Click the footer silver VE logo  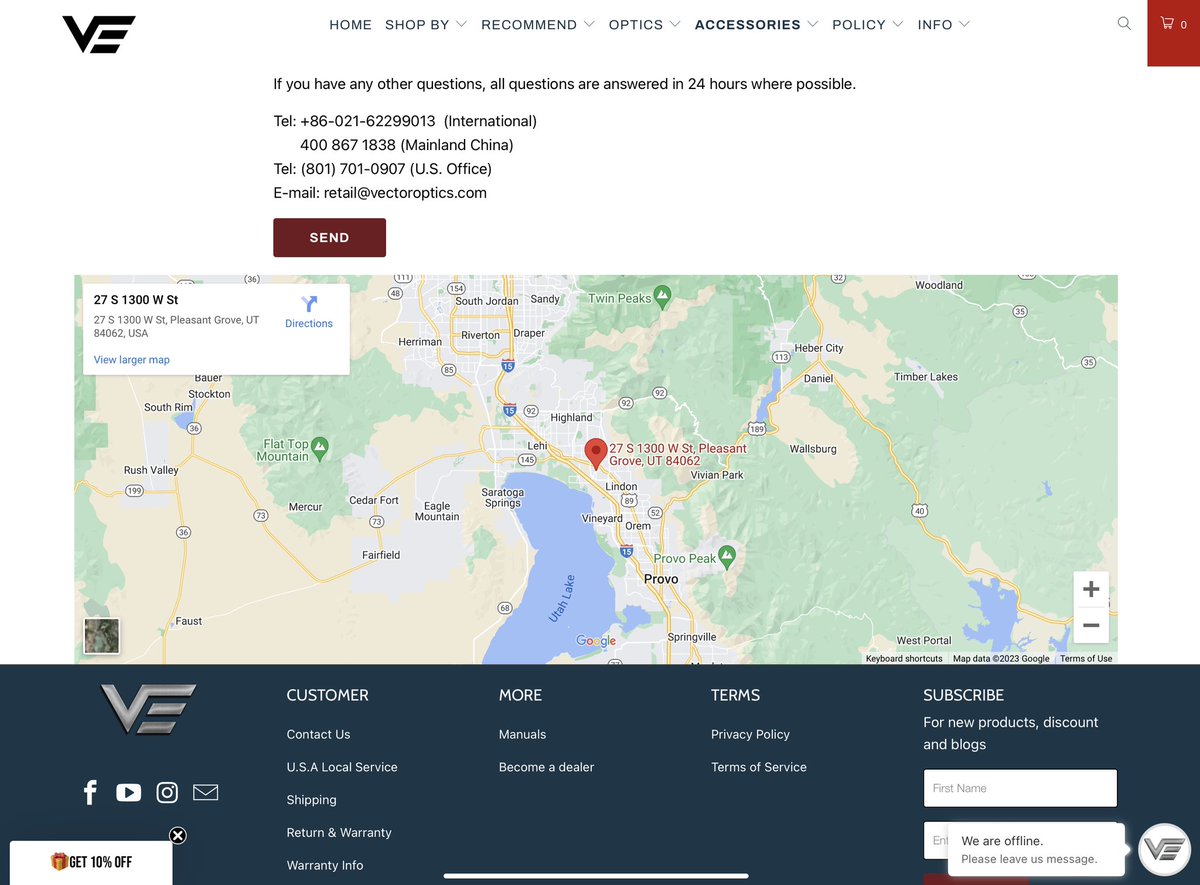coord(148,709)
